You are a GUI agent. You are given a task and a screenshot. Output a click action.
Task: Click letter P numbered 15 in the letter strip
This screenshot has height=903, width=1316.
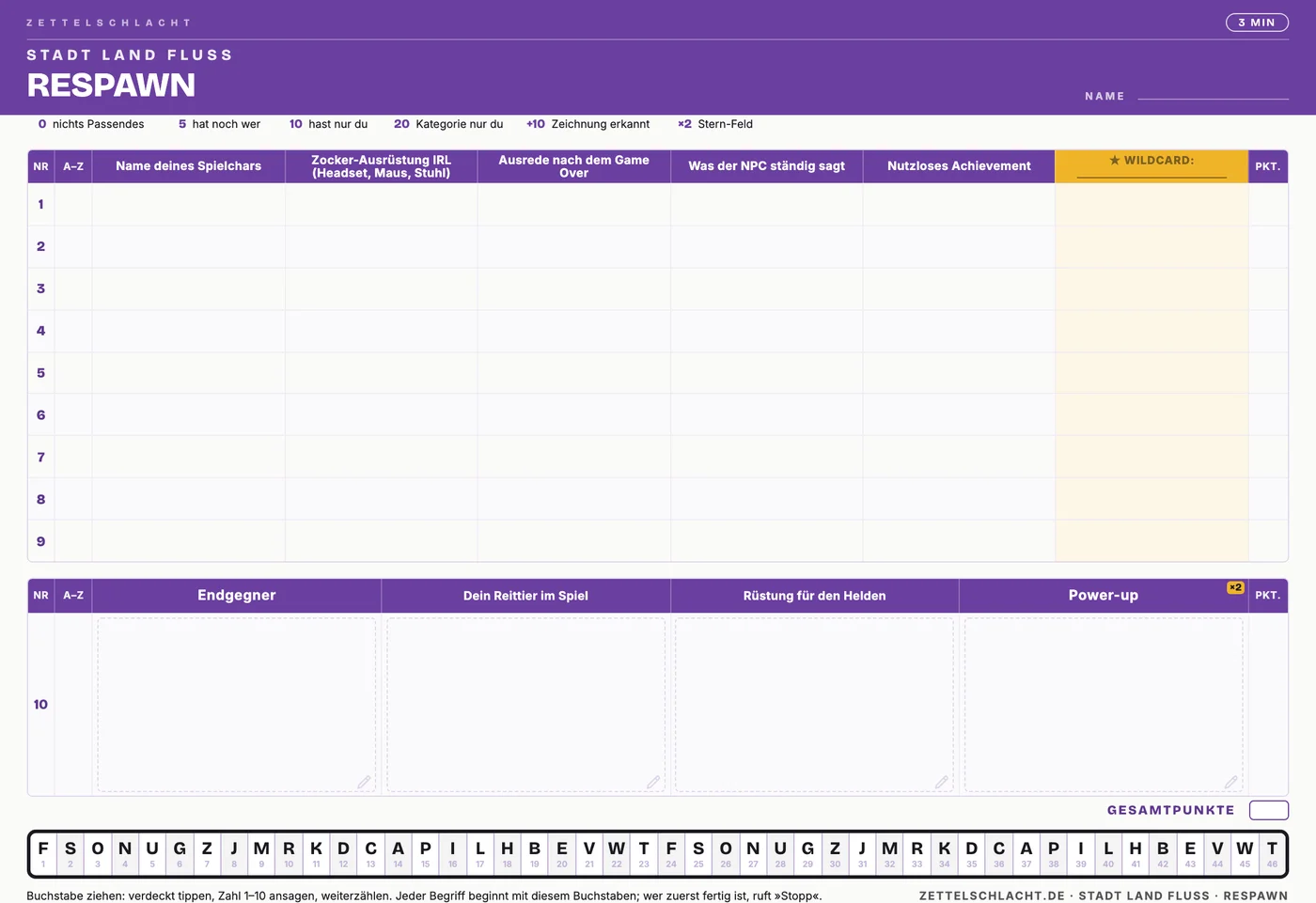pyautogui.click(x=425, y=853)
